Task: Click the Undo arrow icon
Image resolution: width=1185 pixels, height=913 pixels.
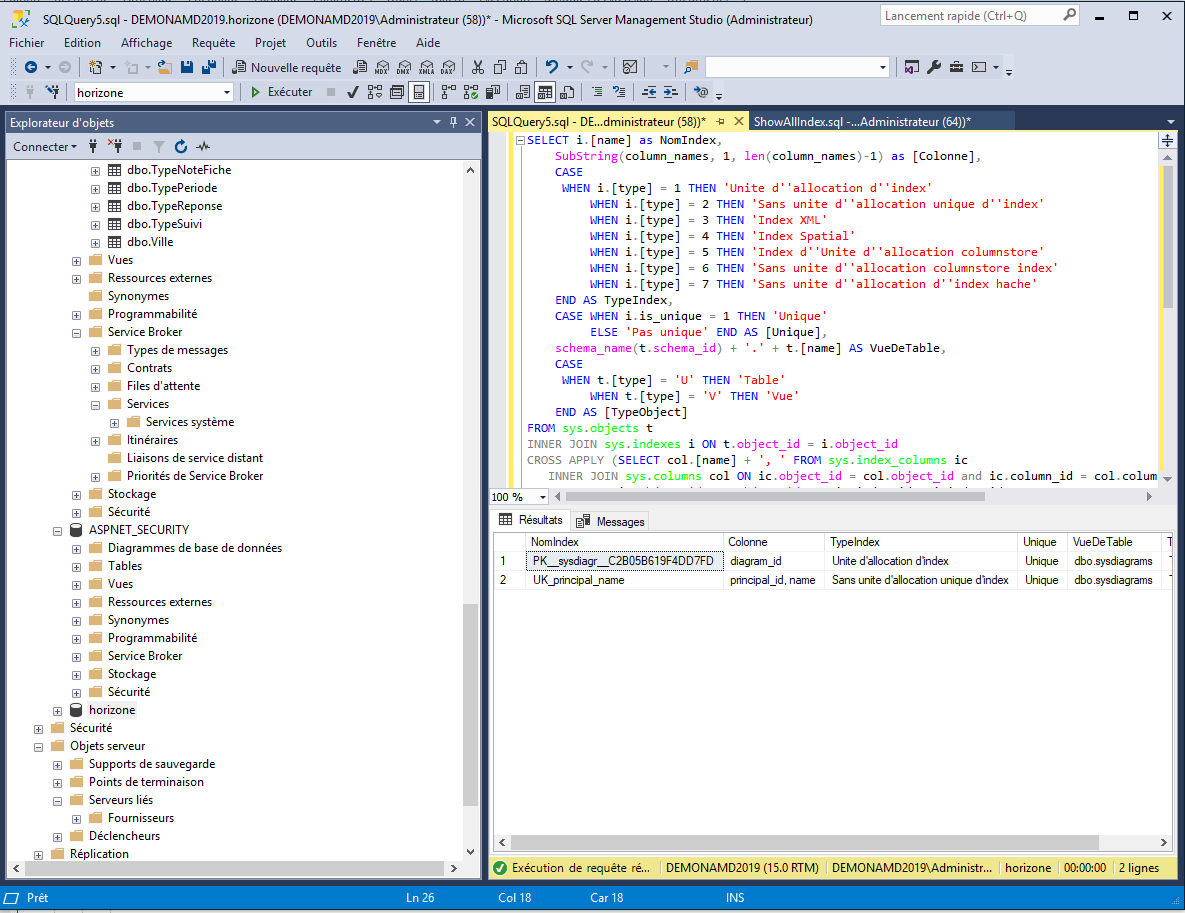Action: coord(551,67)
